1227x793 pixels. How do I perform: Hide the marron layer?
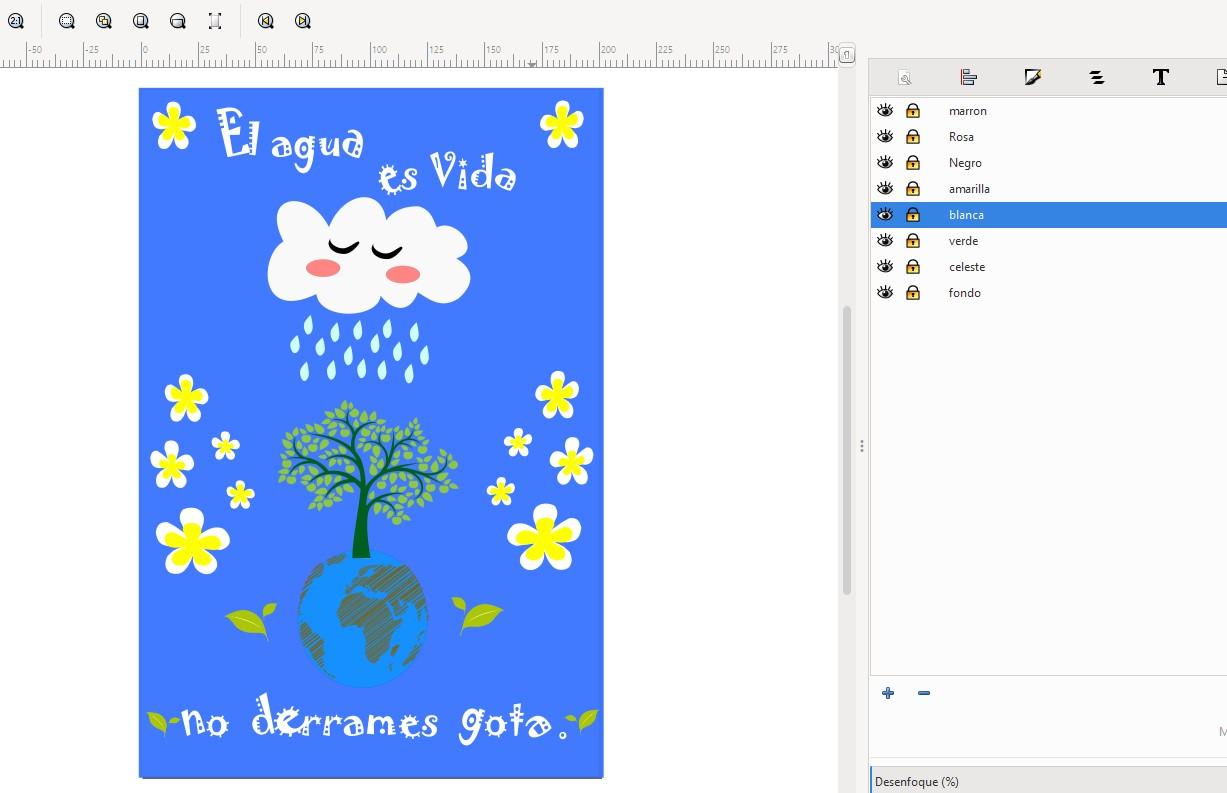click(x=885, y=111)
